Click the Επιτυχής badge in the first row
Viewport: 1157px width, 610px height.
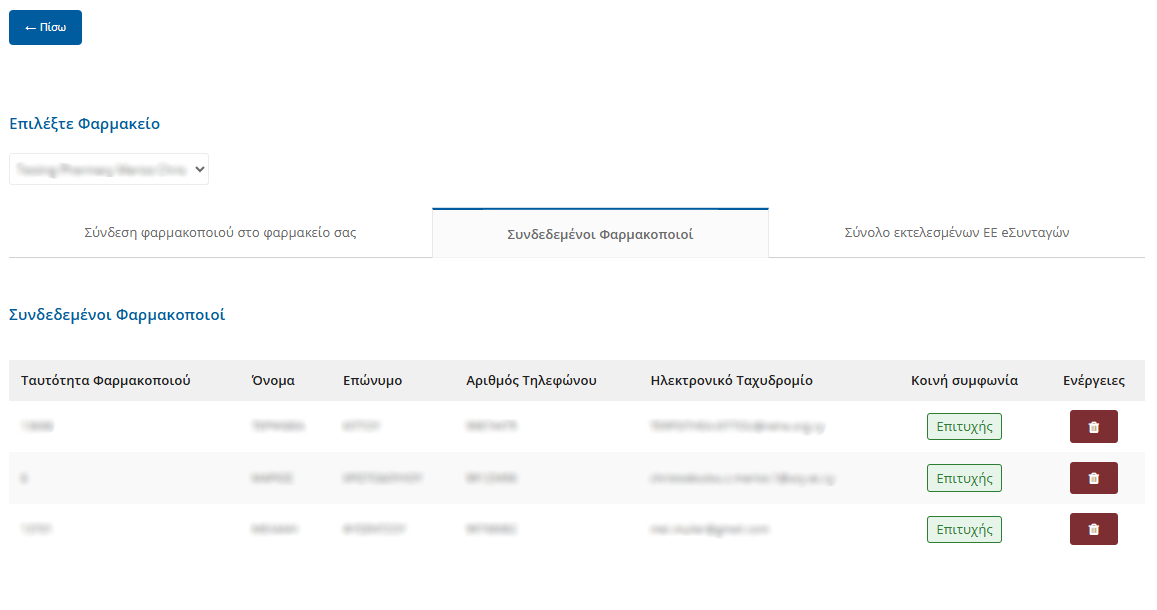pyautogui.click(x=963, y=426)
